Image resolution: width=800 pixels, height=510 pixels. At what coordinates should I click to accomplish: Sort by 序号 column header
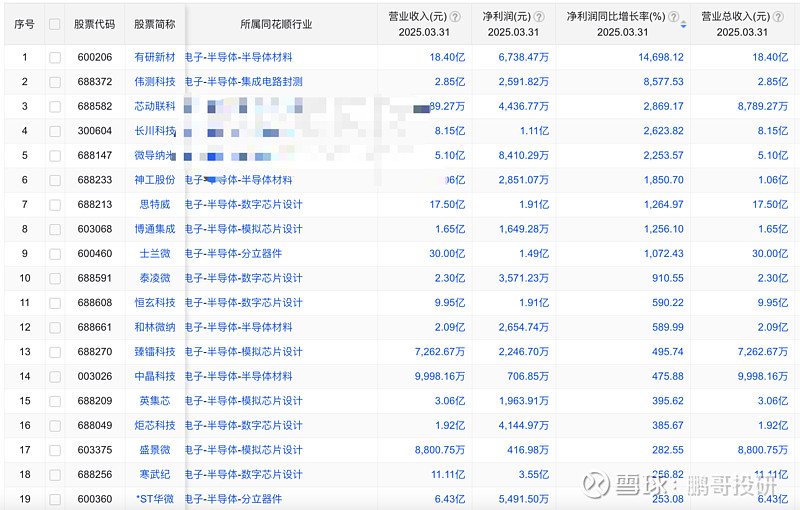pyautogui.click(x=24, y=24)
